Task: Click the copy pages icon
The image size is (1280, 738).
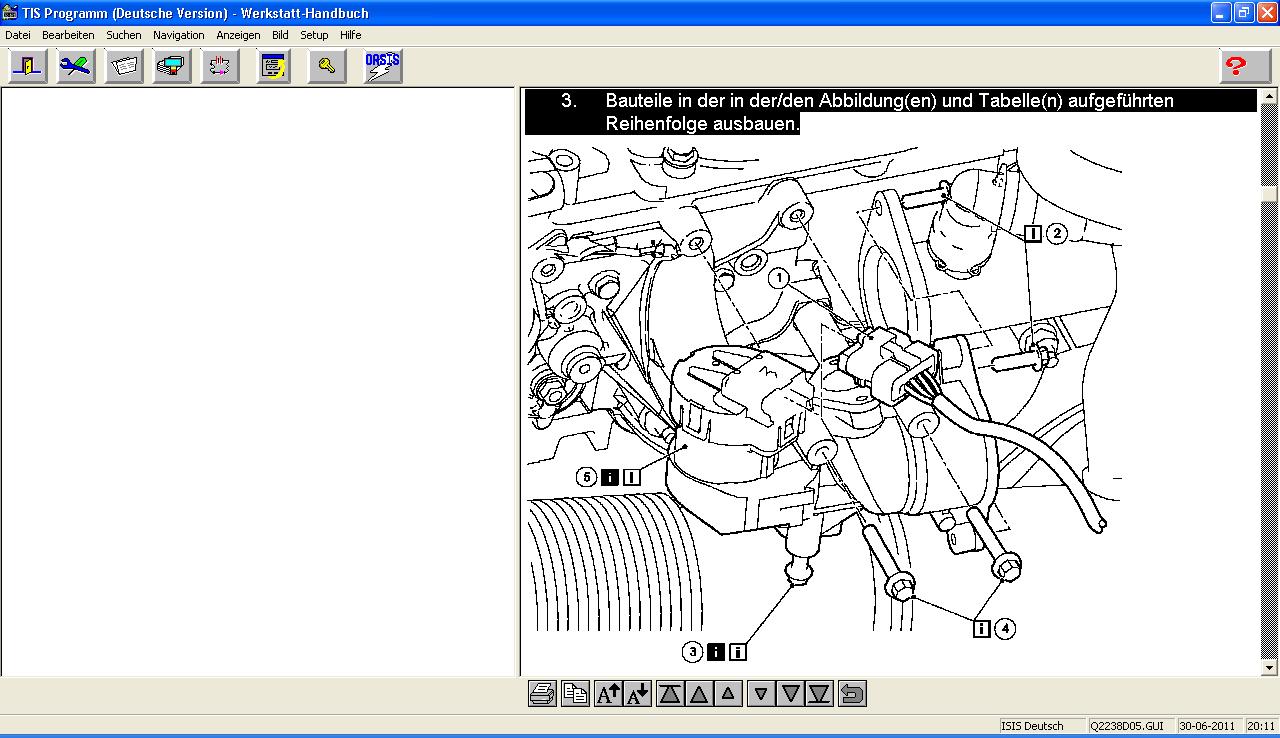Action: 575,693
